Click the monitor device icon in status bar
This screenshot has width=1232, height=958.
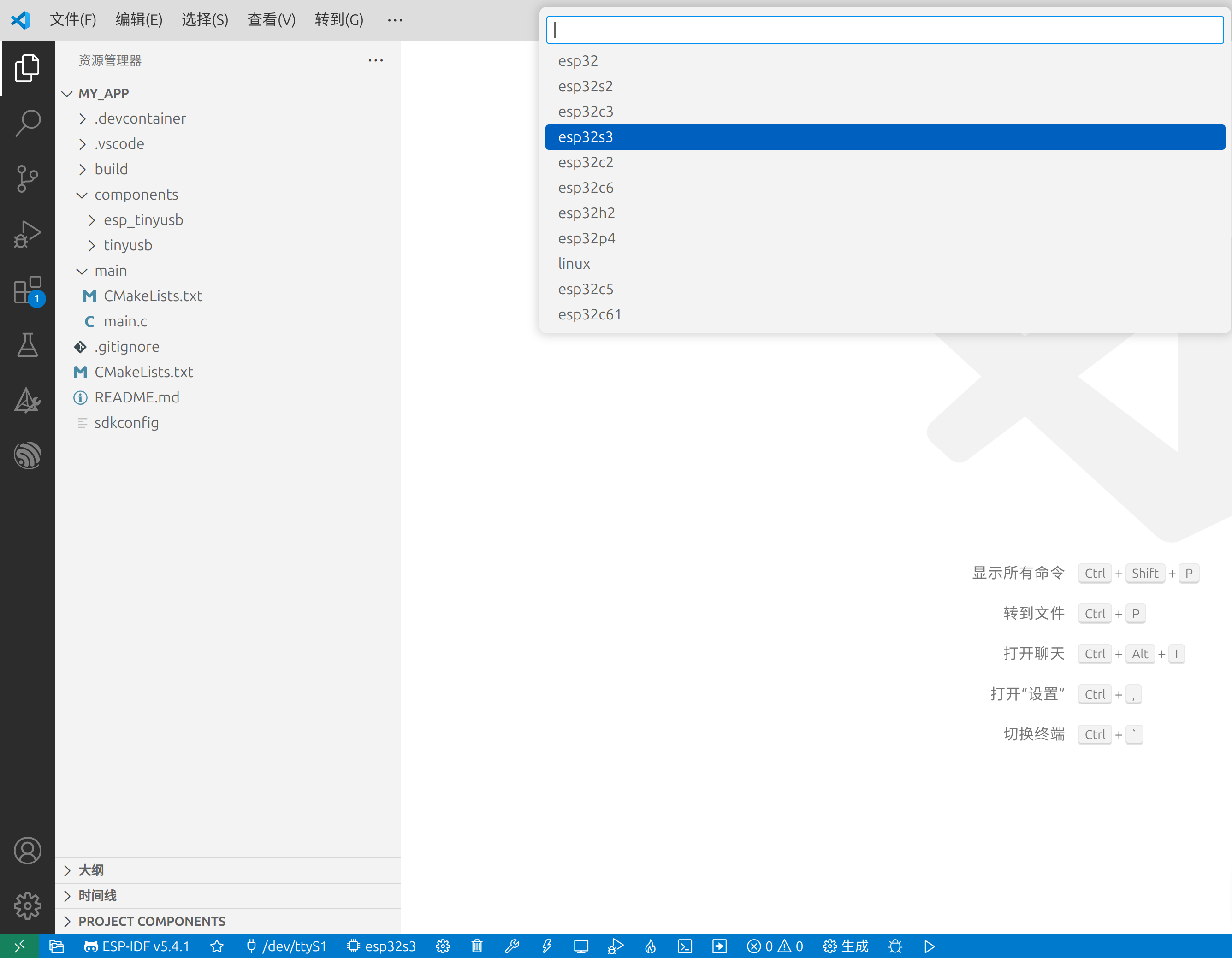580,946
